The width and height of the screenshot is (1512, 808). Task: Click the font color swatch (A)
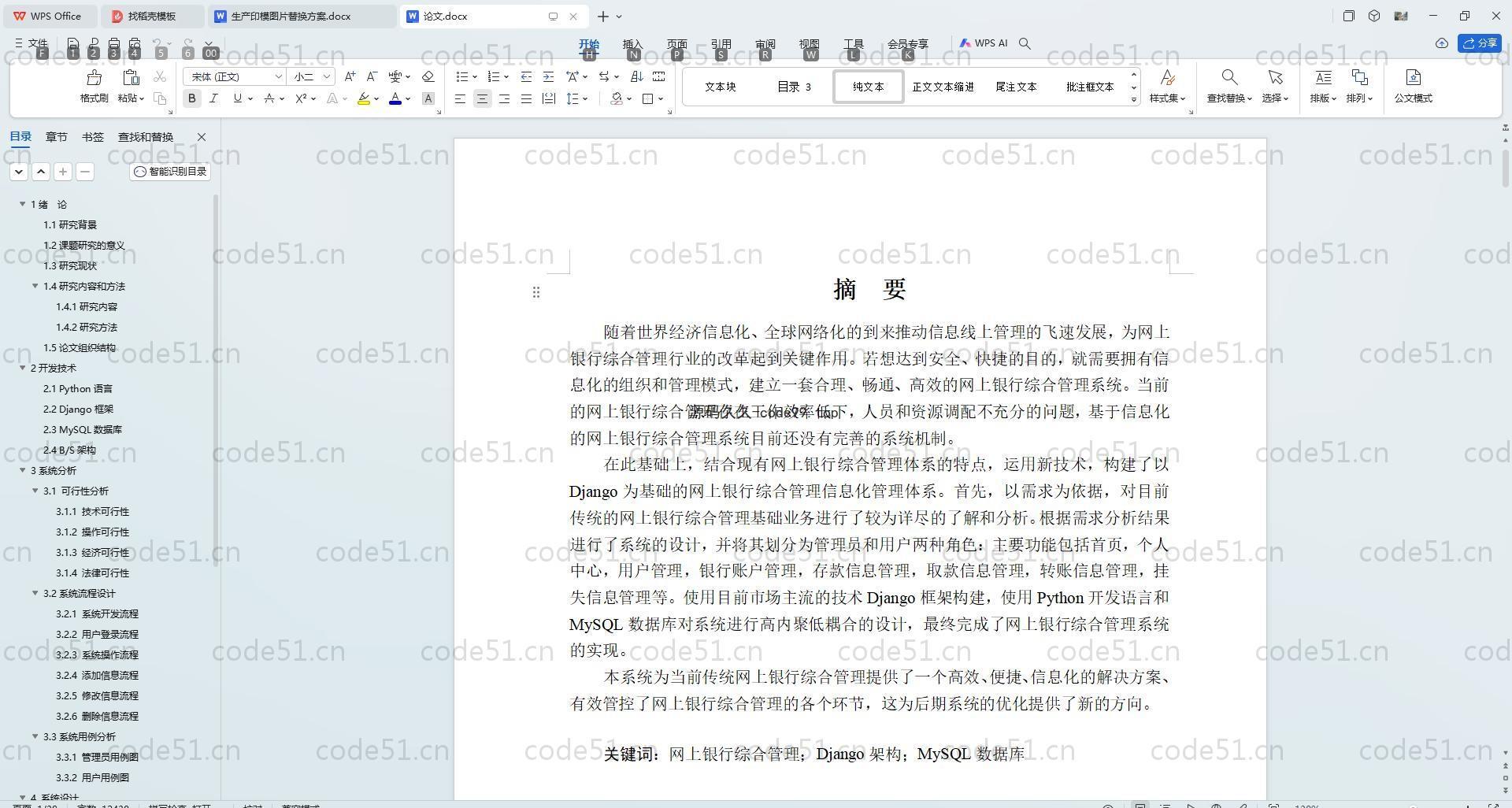pos(395,98)
